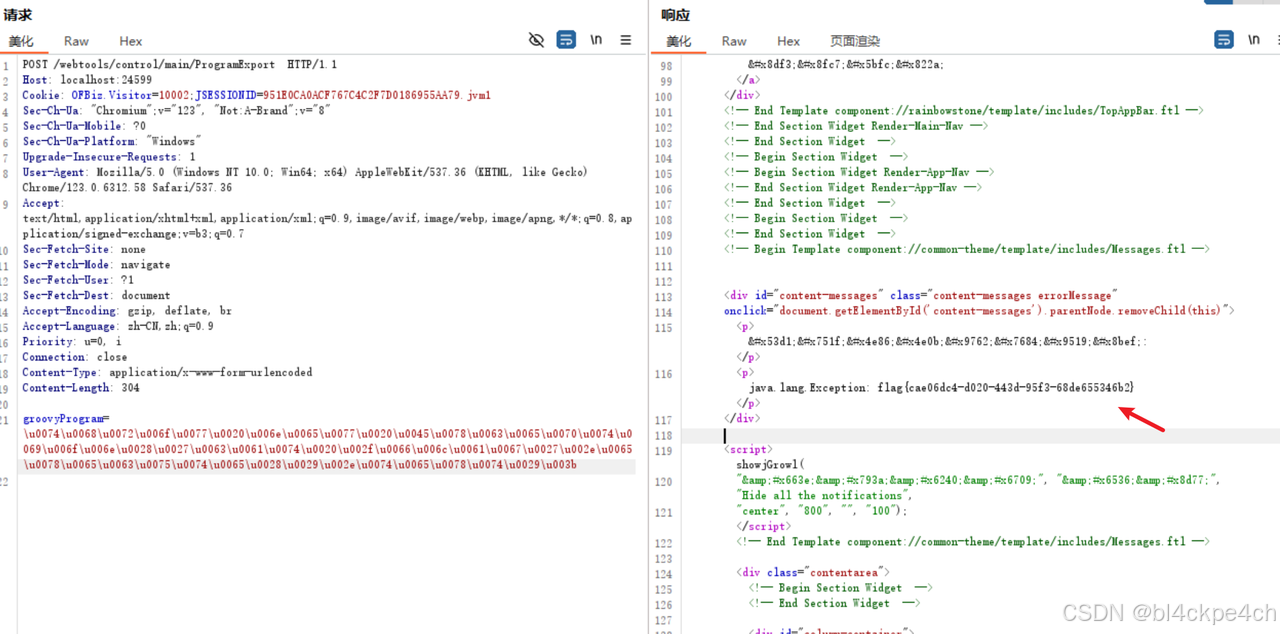
Task: Click the POST /webtools/control/main/ProgramExport request line
Action: click(x=179, y=64)
